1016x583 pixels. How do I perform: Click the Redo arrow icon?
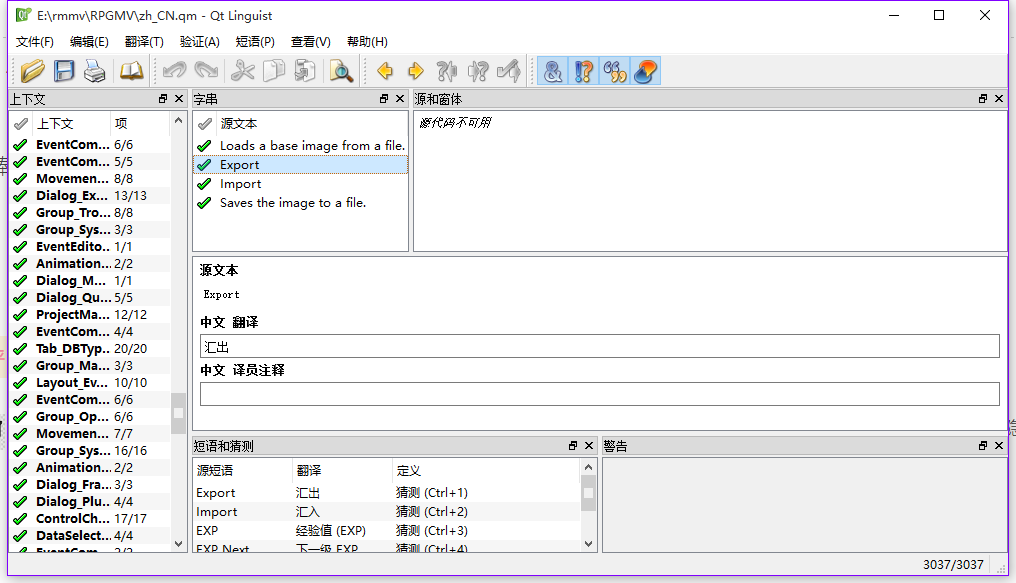tap(206, 71)
